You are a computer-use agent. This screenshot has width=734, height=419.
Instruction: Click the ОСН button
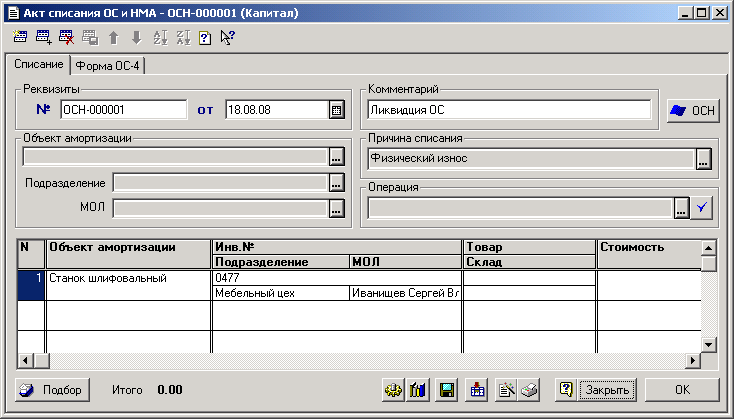[x=692, y=110]
